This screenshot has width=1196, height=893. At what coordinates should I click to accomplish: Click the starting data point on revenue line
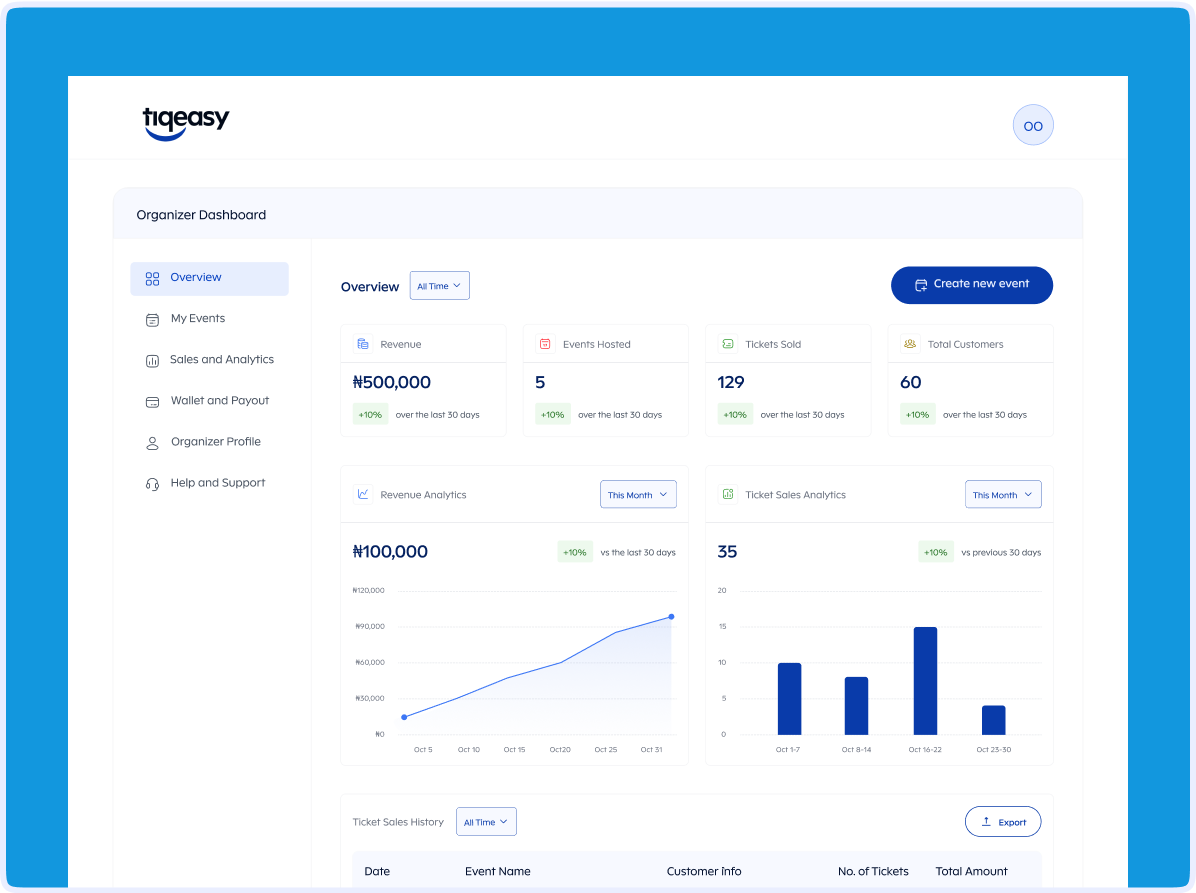click(x=404, y=717)
